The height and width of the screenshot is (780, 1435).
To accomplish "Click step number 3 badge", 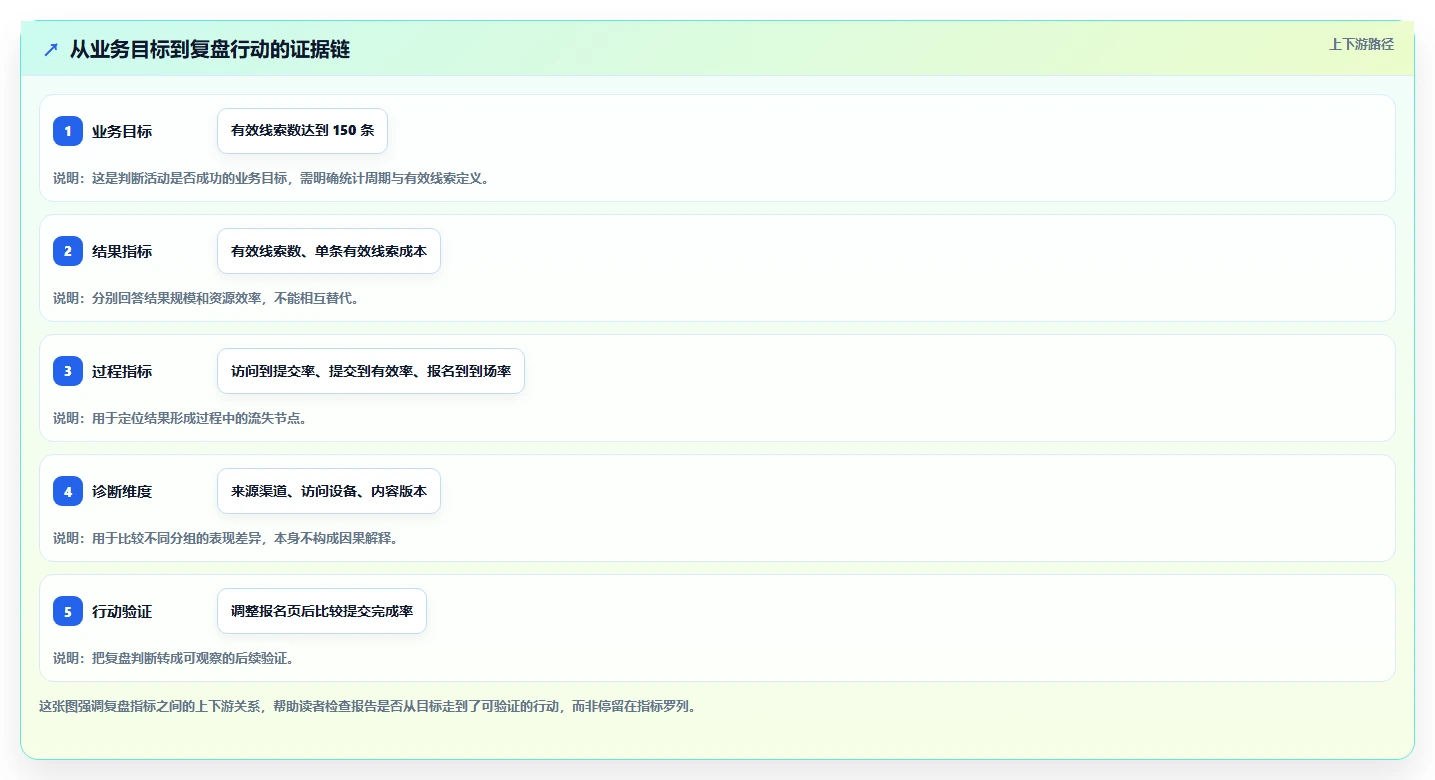I will click(68, 371).
